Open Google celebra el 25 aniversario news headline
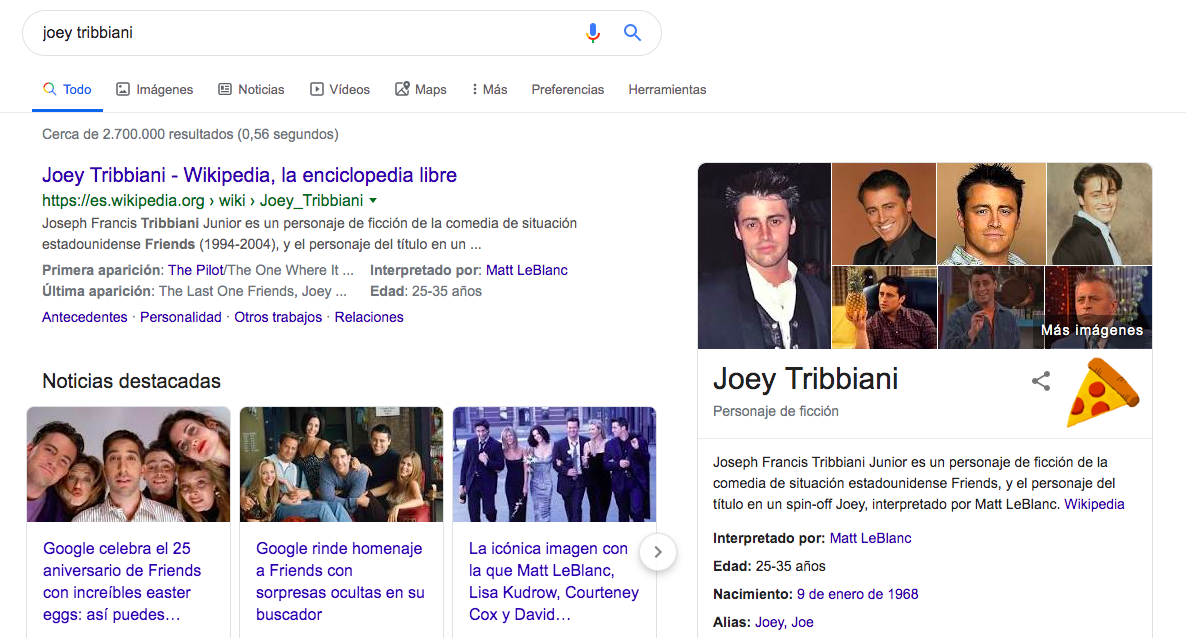1186x638 pixels. pyautogui.click(x=123, y=581)
